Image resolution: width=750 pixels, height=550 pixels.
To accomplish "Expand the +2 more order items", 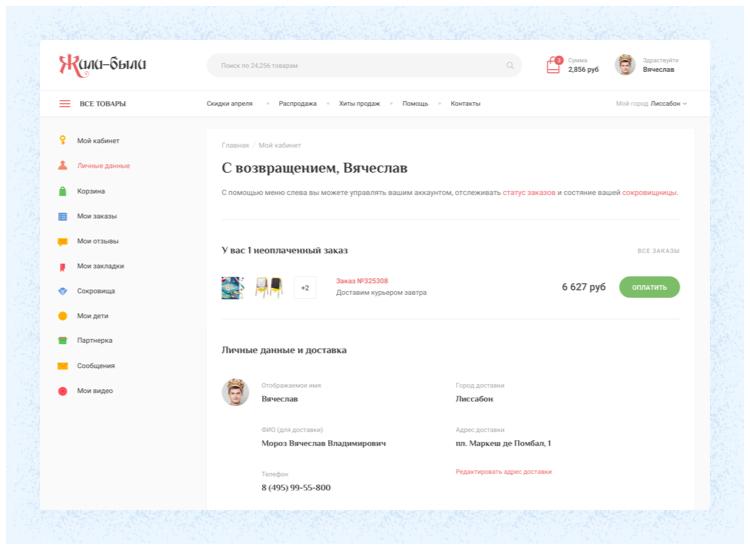I will 305,288.
